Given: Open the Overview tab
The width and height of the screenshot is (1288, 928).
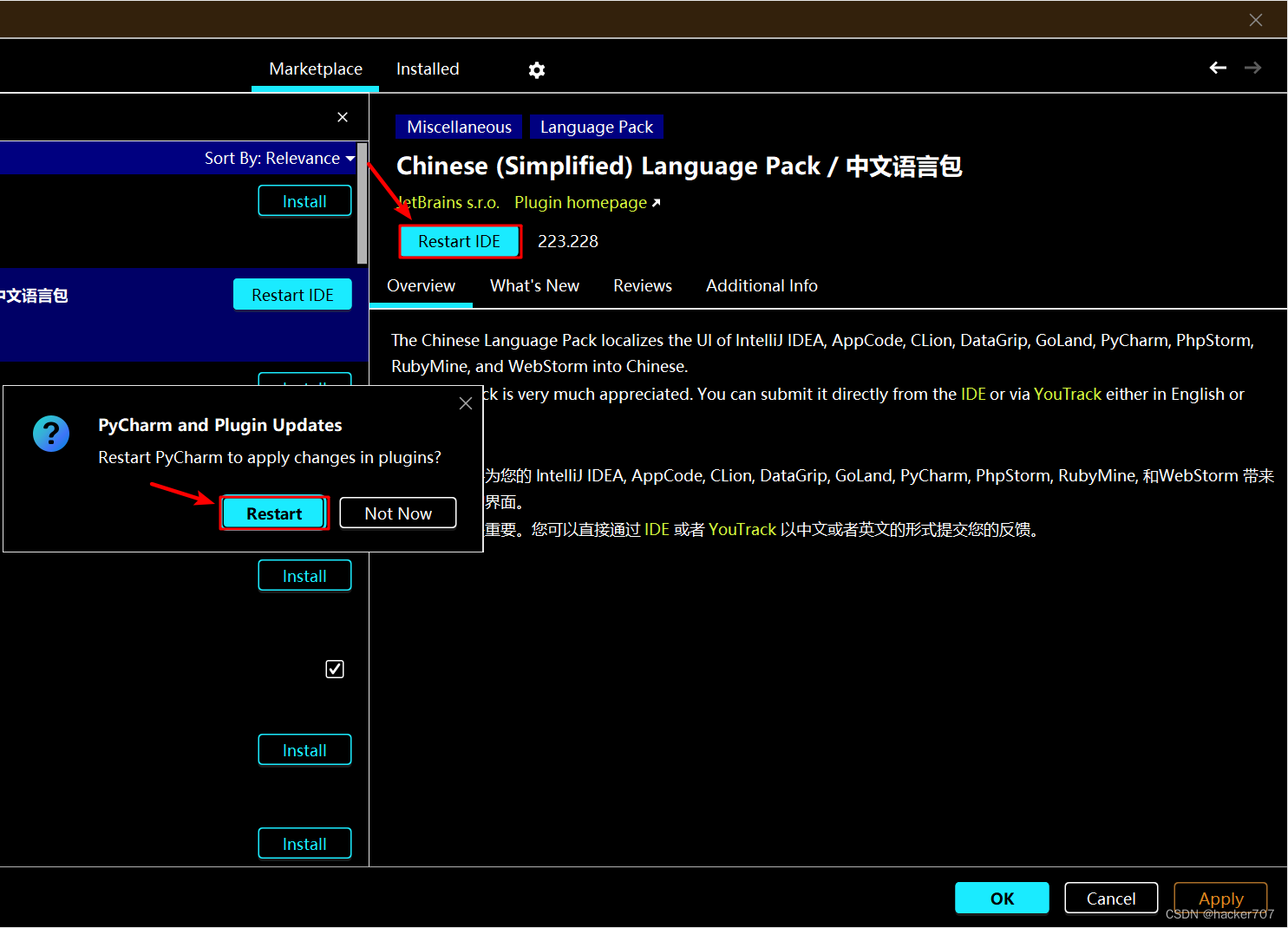Looking at the screenshot, I should pos(421,285).
